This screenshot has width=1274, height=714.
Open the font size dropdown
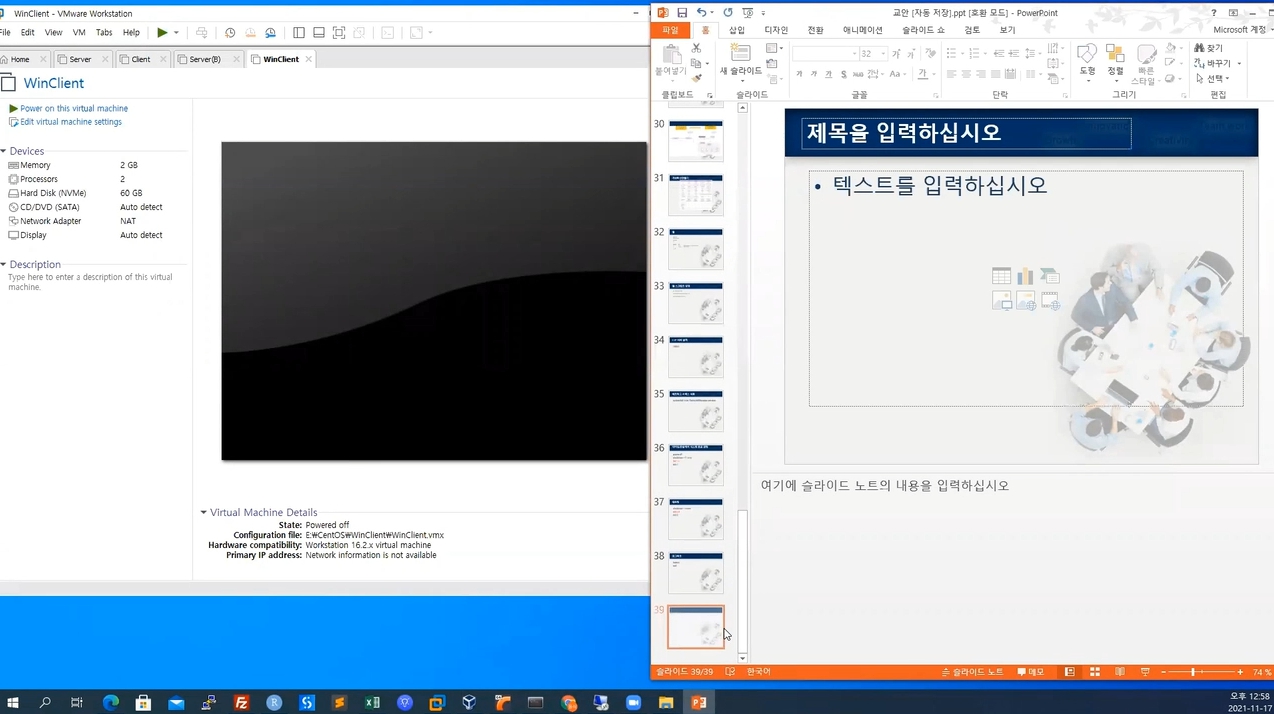pos(883,54)
